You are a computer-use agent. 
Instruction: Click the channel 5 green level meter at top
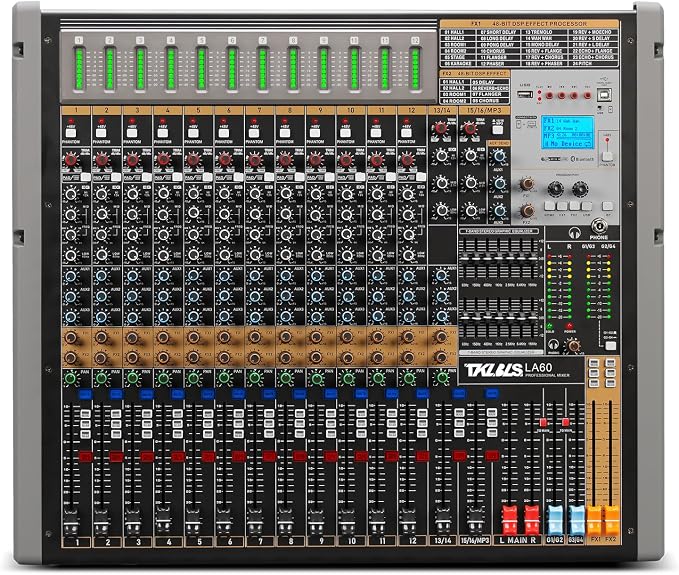[x=201, y=68]
